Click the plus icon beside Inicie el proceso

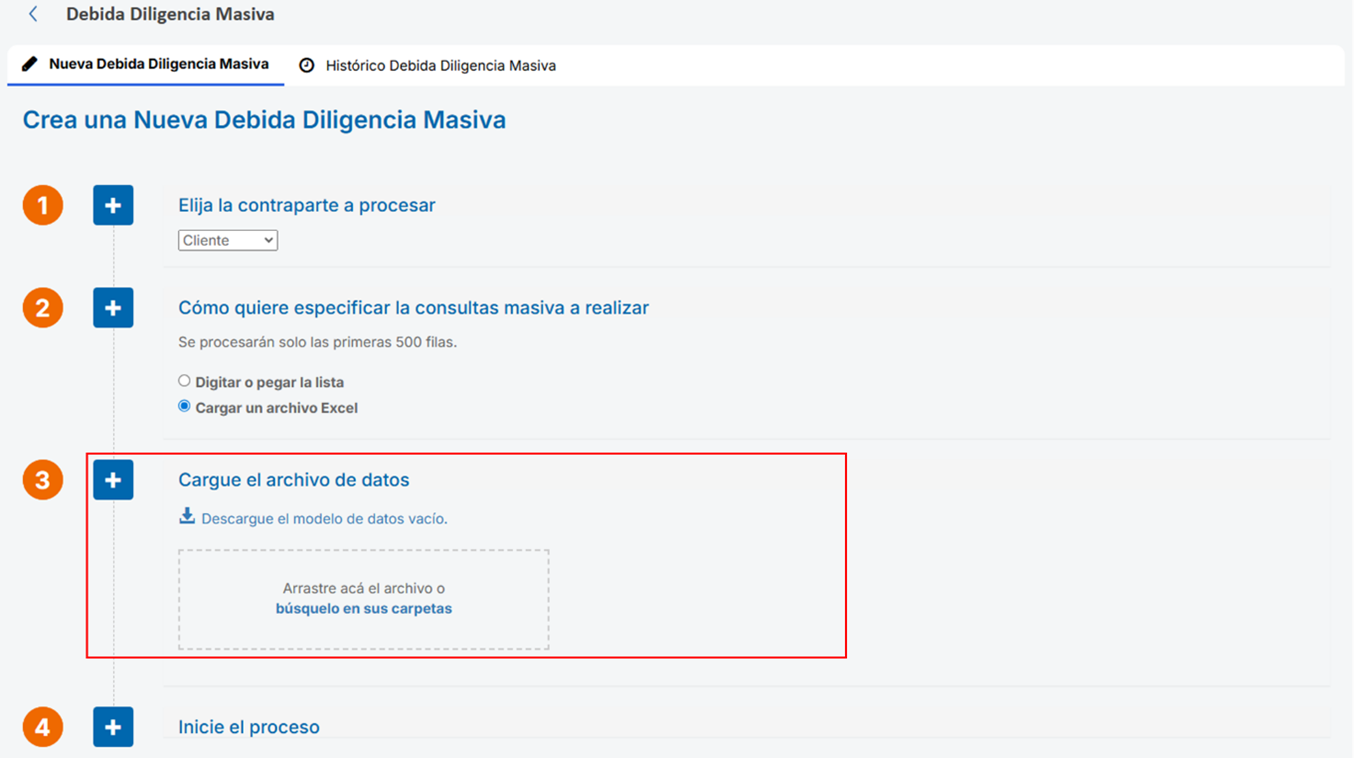pyautogui.click(x=113, y=726)
